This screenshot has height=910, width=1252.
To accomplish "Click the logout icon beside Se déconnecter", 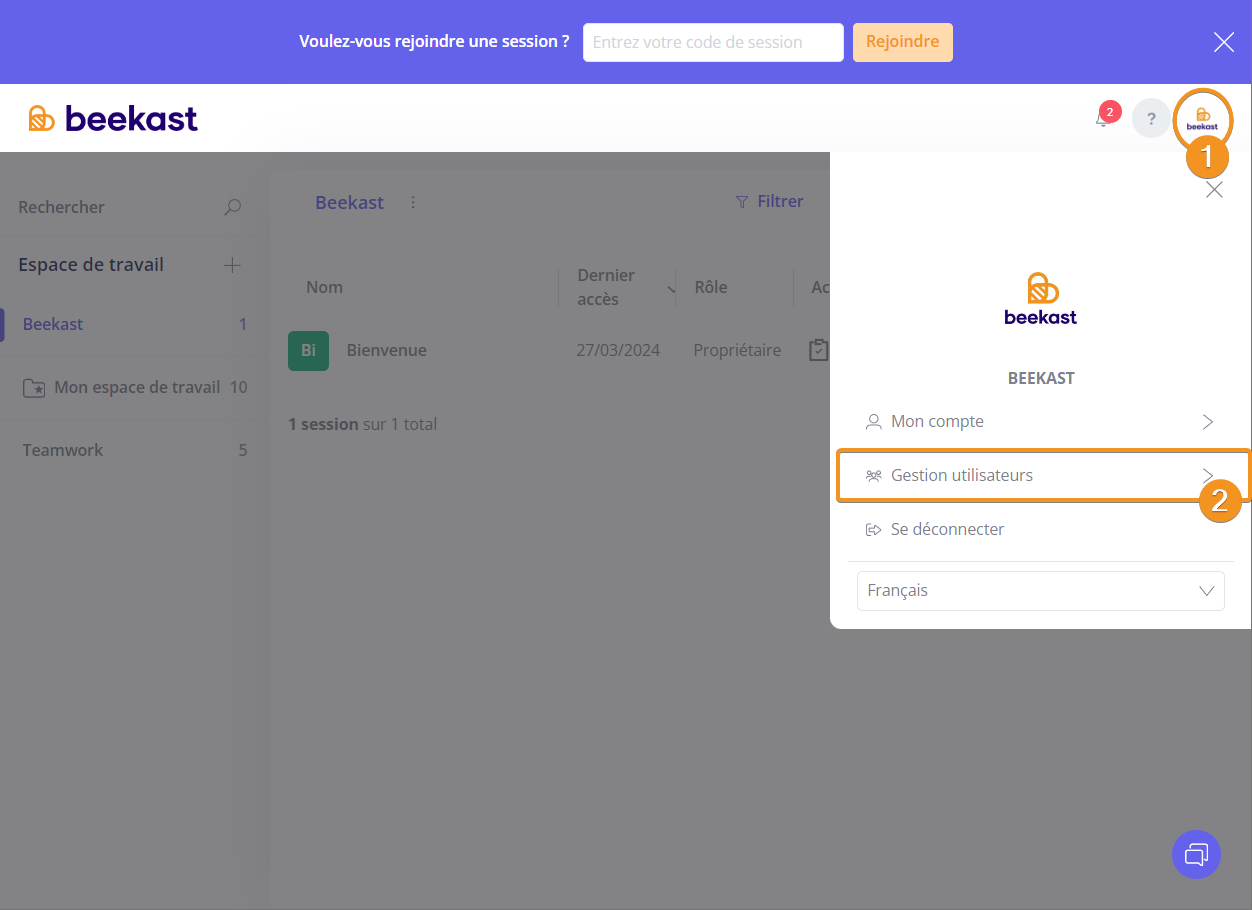I will tap(873, 530).
